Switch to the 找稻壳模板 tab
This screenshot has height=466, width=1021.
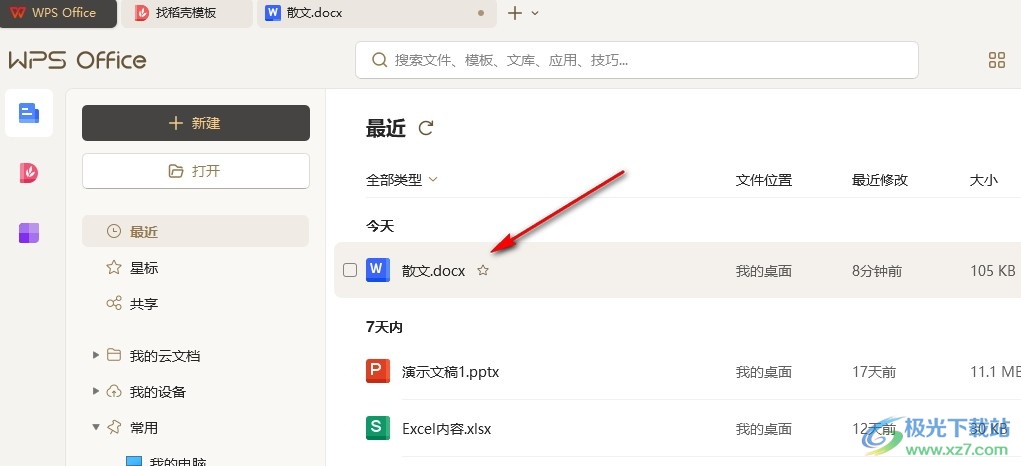coord(186,13)
